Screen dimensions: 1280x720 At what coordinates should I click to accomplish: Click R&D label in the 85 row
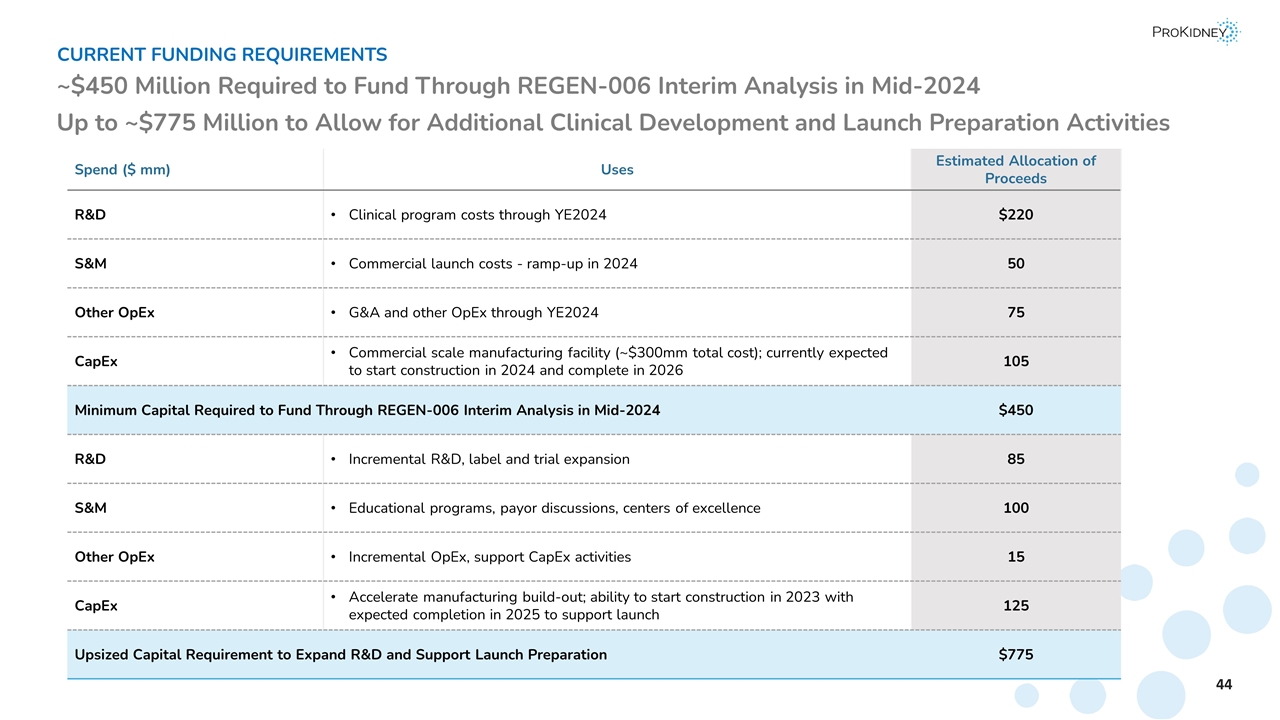tap(90, 459)
